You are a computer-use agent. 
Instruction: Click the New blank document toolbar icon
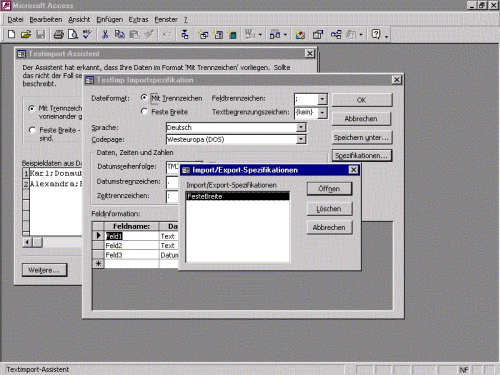pos(11,34)
